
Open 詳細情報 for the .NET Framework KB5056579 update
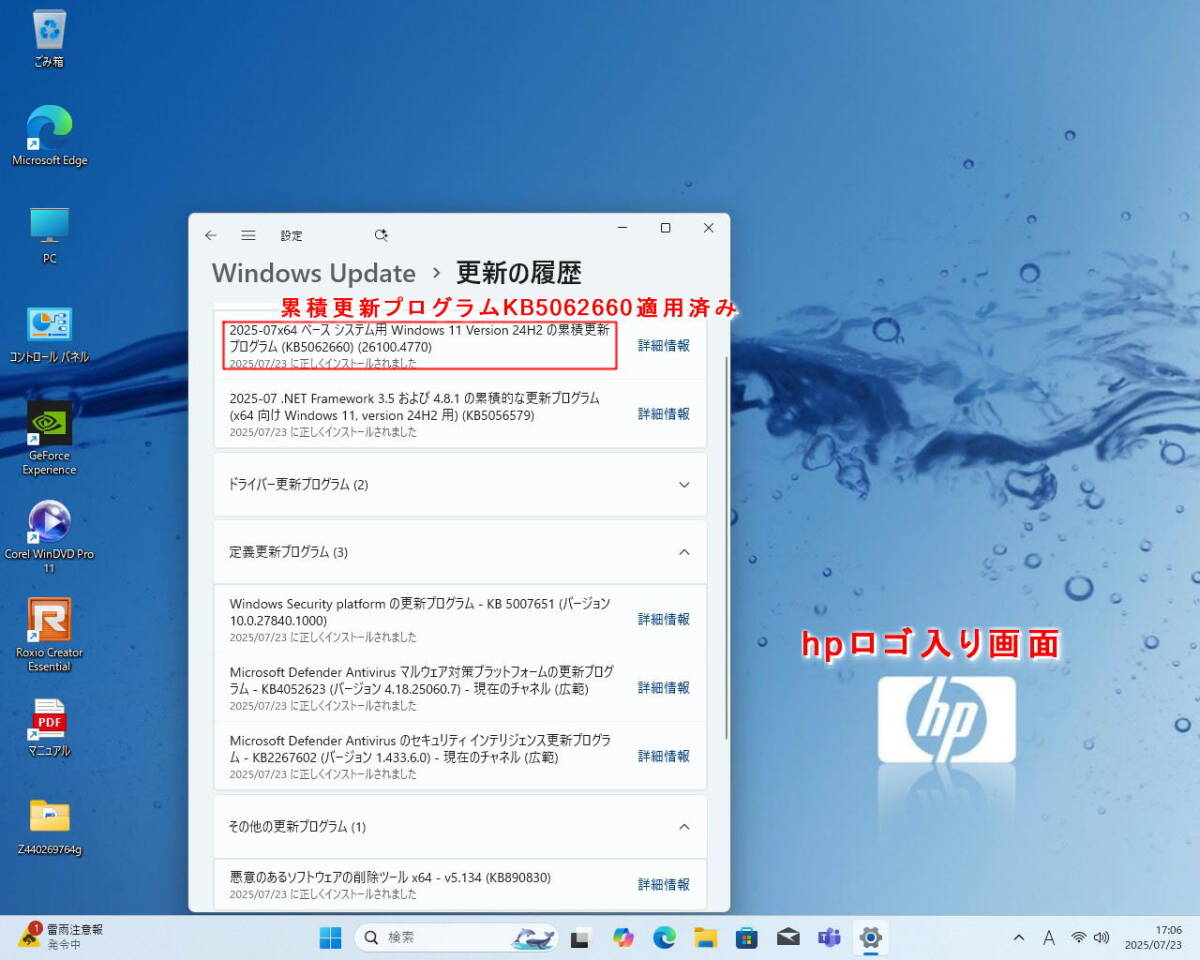(664, 413)
